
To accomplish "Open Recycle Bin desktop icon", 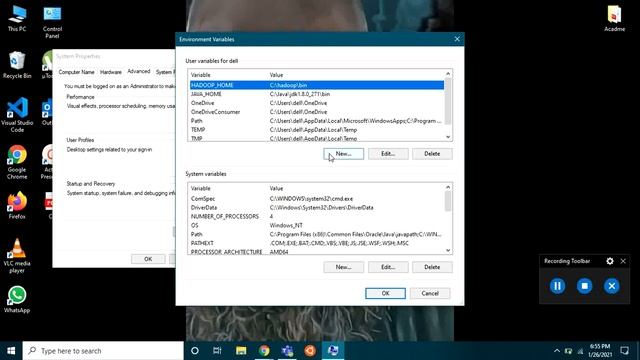I will pyautogui.click(x=17, y=65).
